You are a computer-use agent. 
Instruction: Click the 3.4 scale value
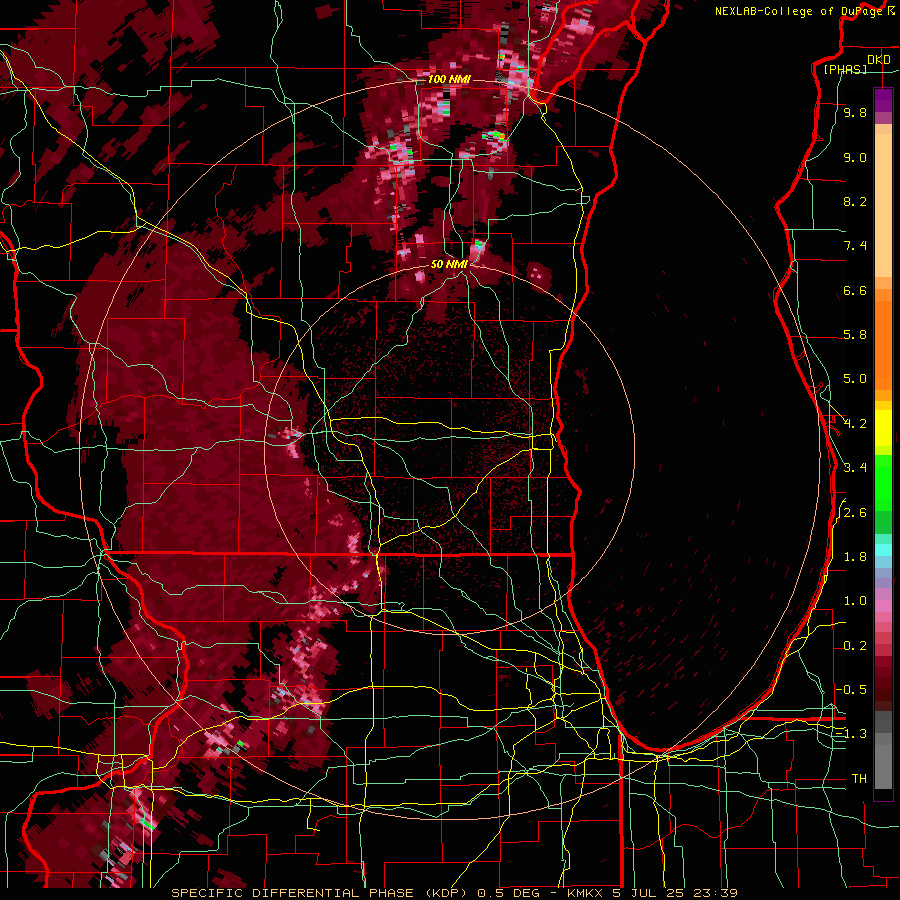point(855,468)
